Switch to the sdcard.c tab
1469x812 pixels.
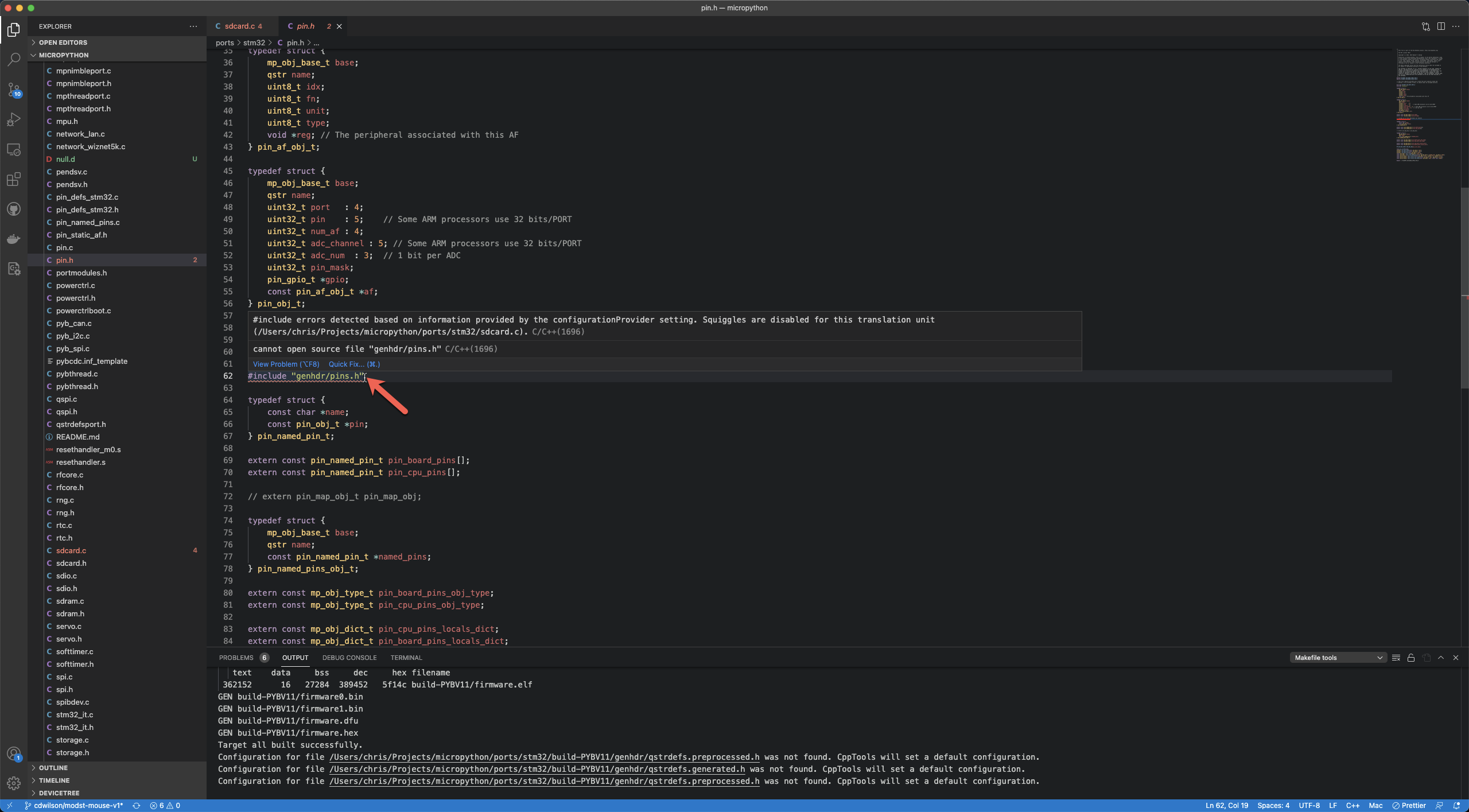pos(240,26)
